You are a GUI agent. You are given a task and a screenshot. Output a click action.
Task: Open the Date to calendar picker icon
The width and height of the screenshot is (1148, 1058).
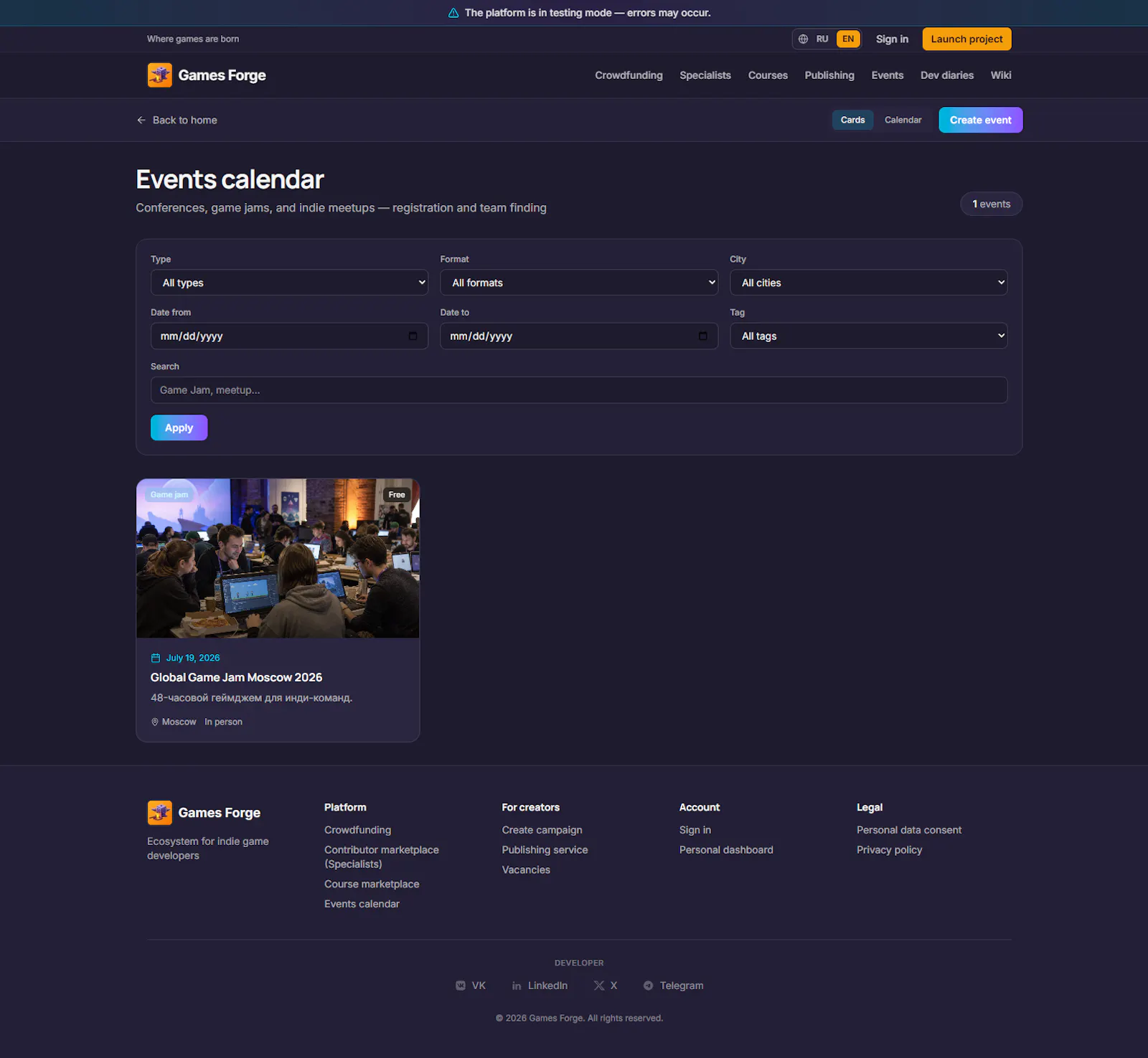coord(703,336)
